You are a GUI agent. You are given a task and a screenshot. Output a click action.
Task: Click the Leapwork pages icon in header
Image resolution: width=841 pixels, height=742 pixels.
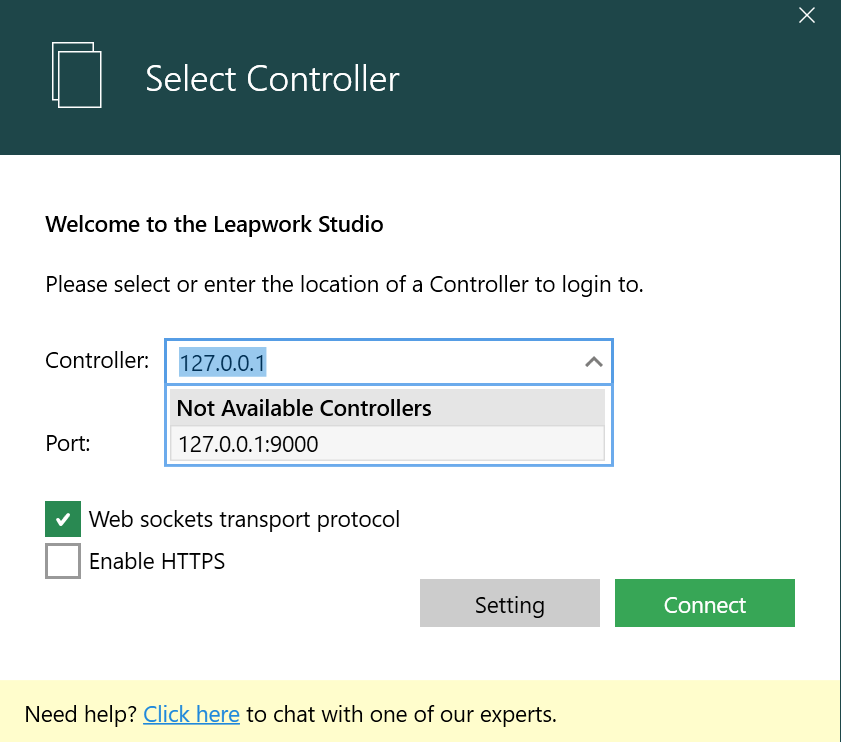(x=76, y=75)
